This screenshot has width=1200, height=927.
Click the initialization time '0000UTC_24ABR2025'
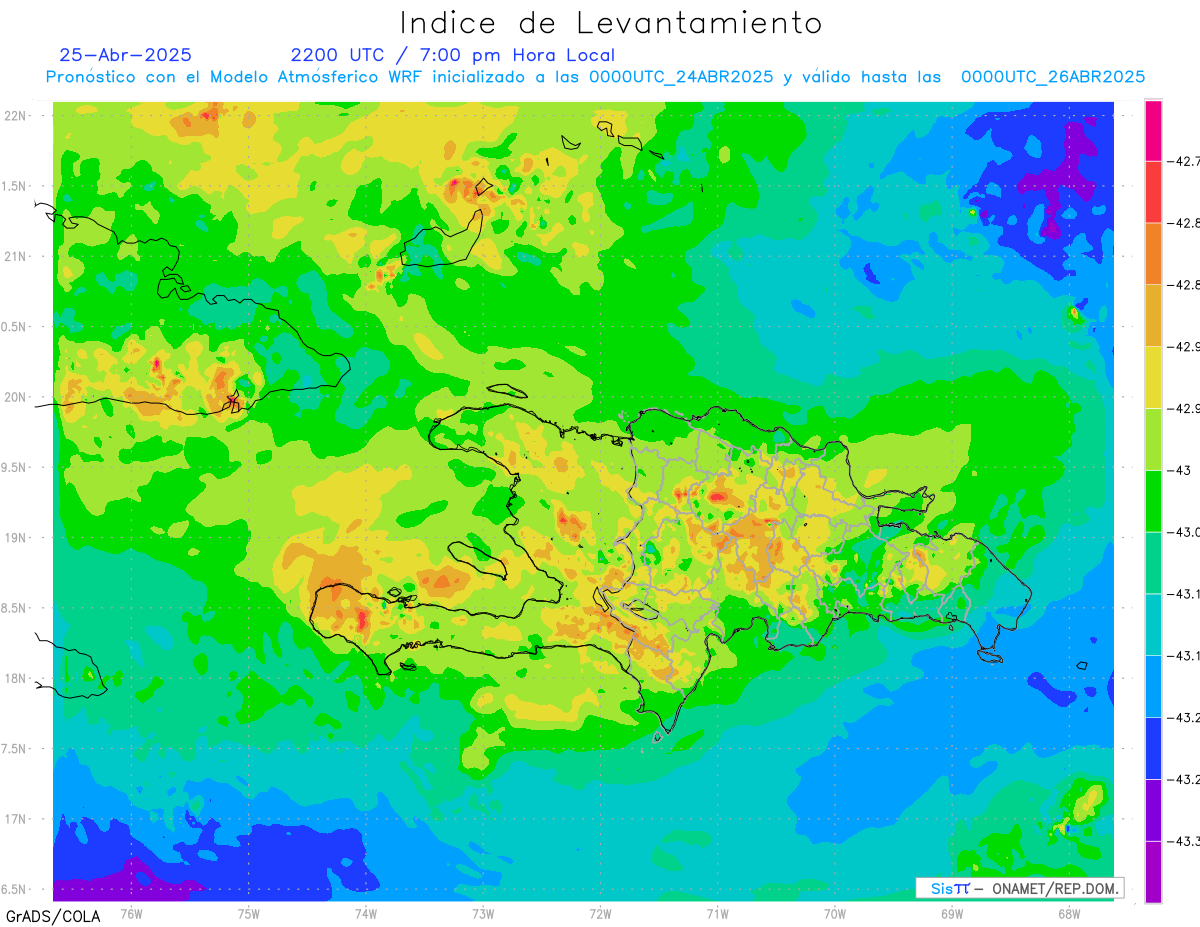681,77
